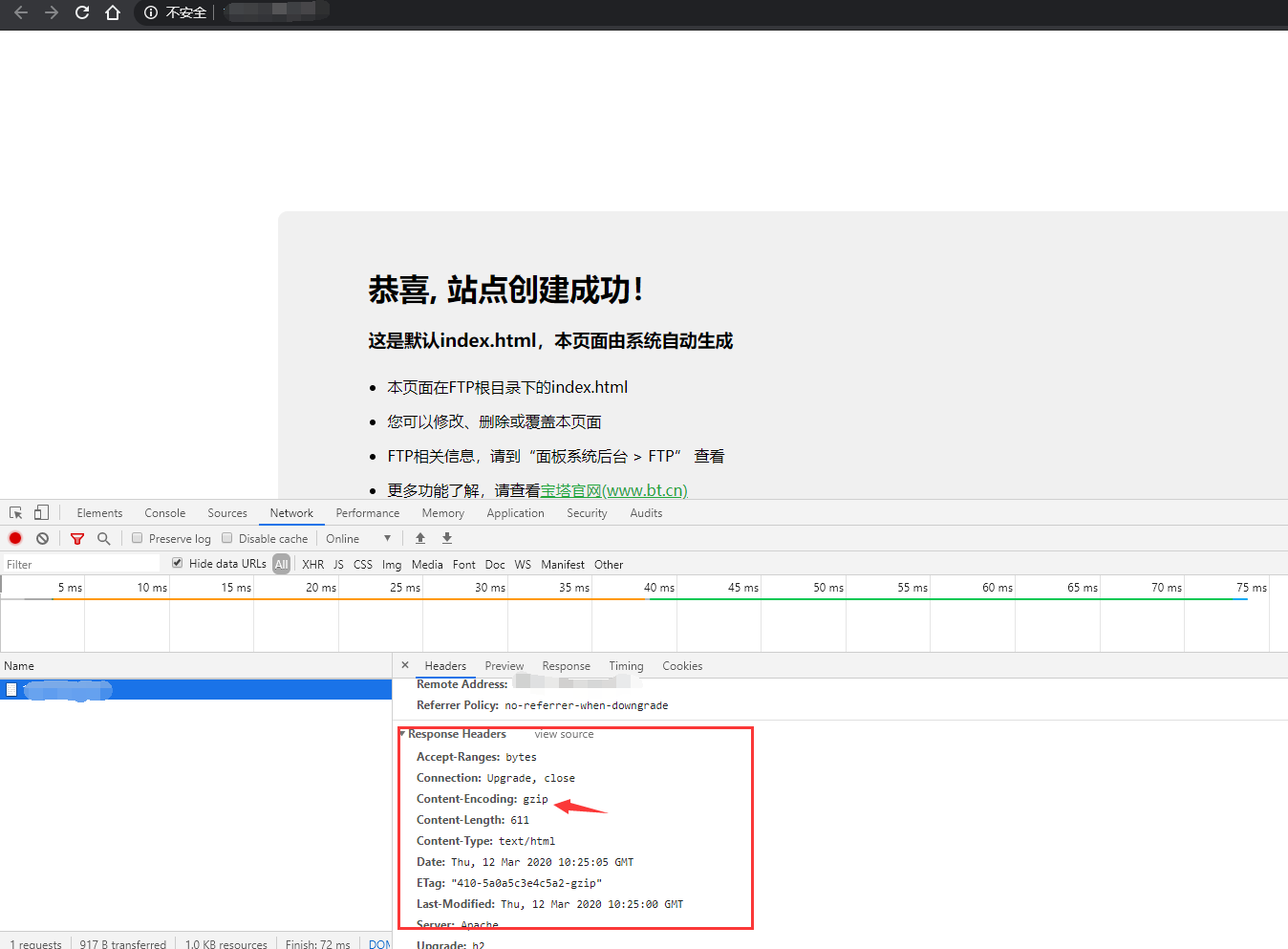
Task: Switch to the Console tab
Action: click(x=165, y=513)
